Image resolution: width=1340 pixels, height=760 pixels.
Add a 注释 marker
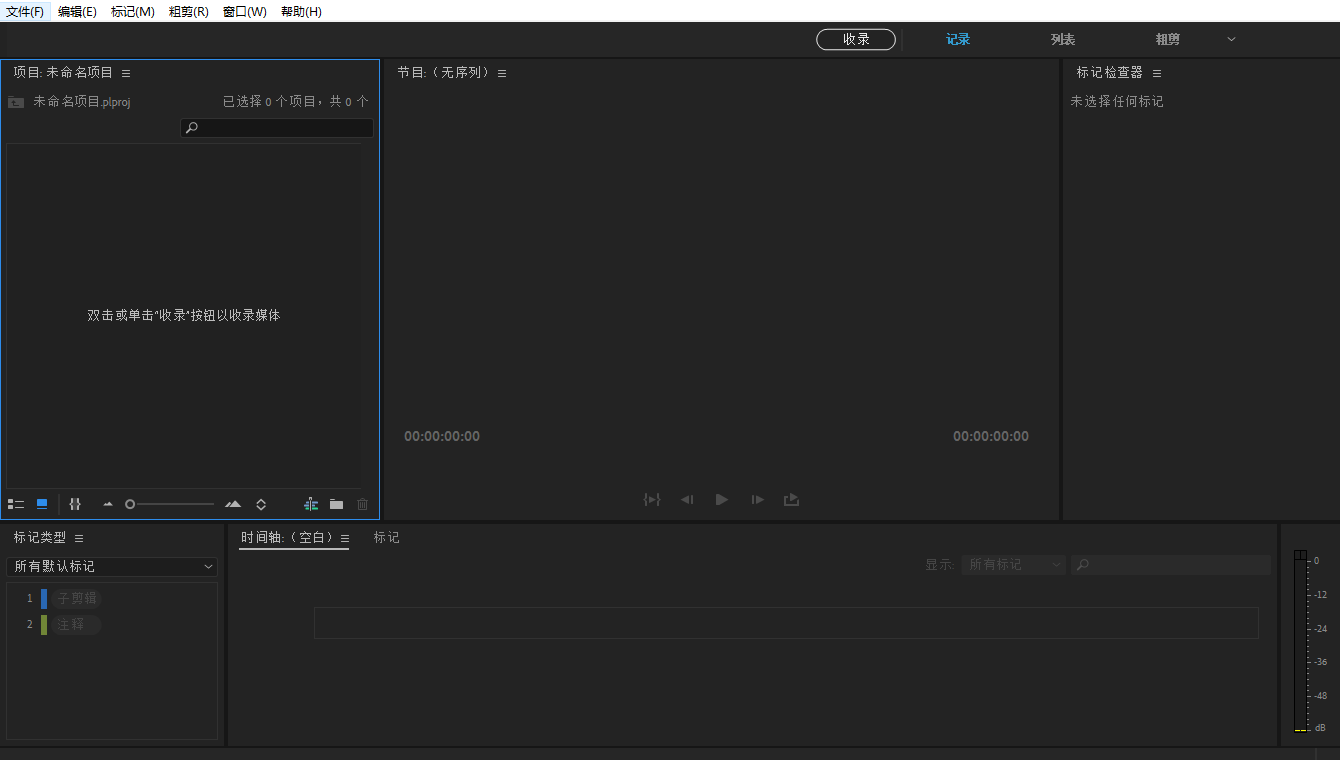[77, 625]
